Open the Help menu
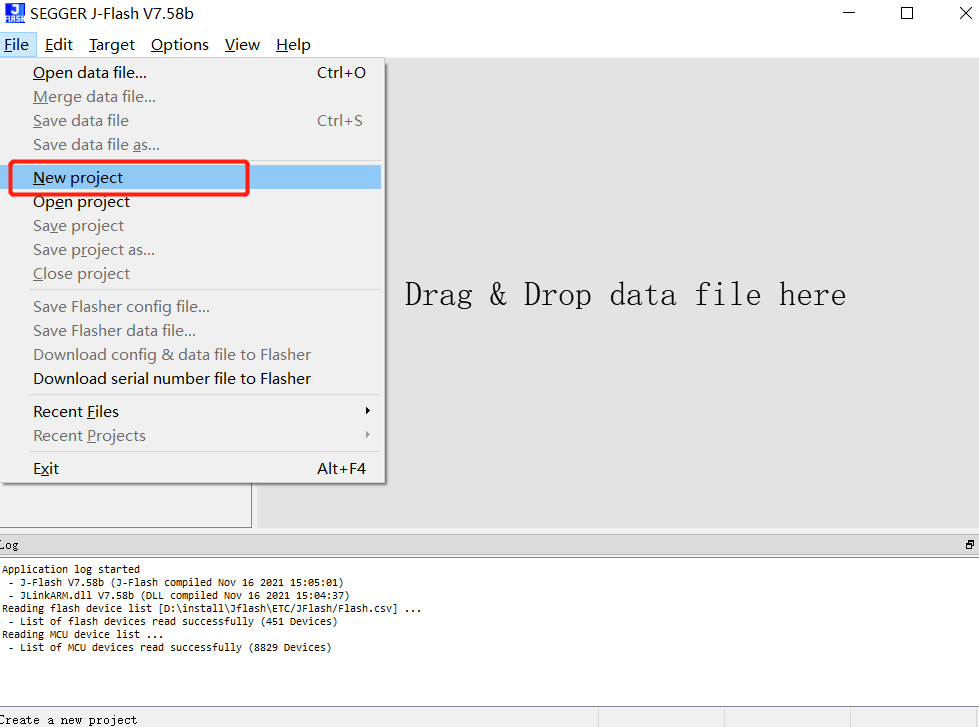 click(293, 45)
